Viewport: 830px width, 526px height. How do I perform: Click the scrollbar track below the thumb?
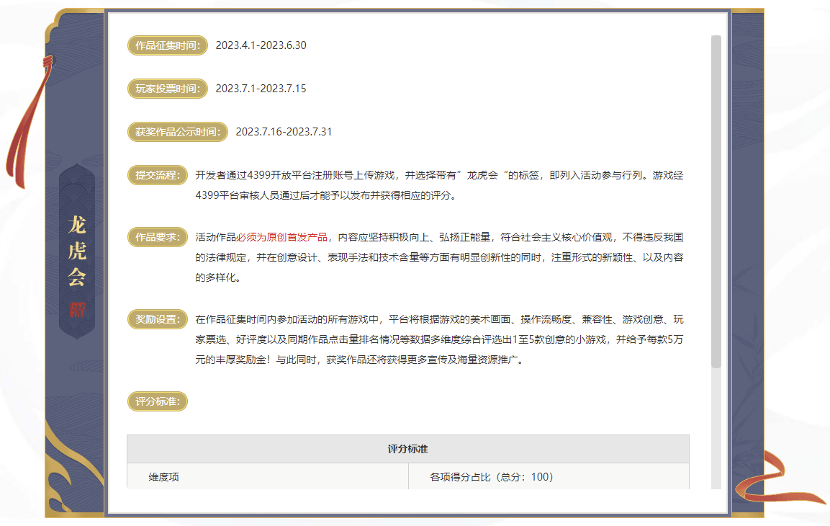(716, 429)
